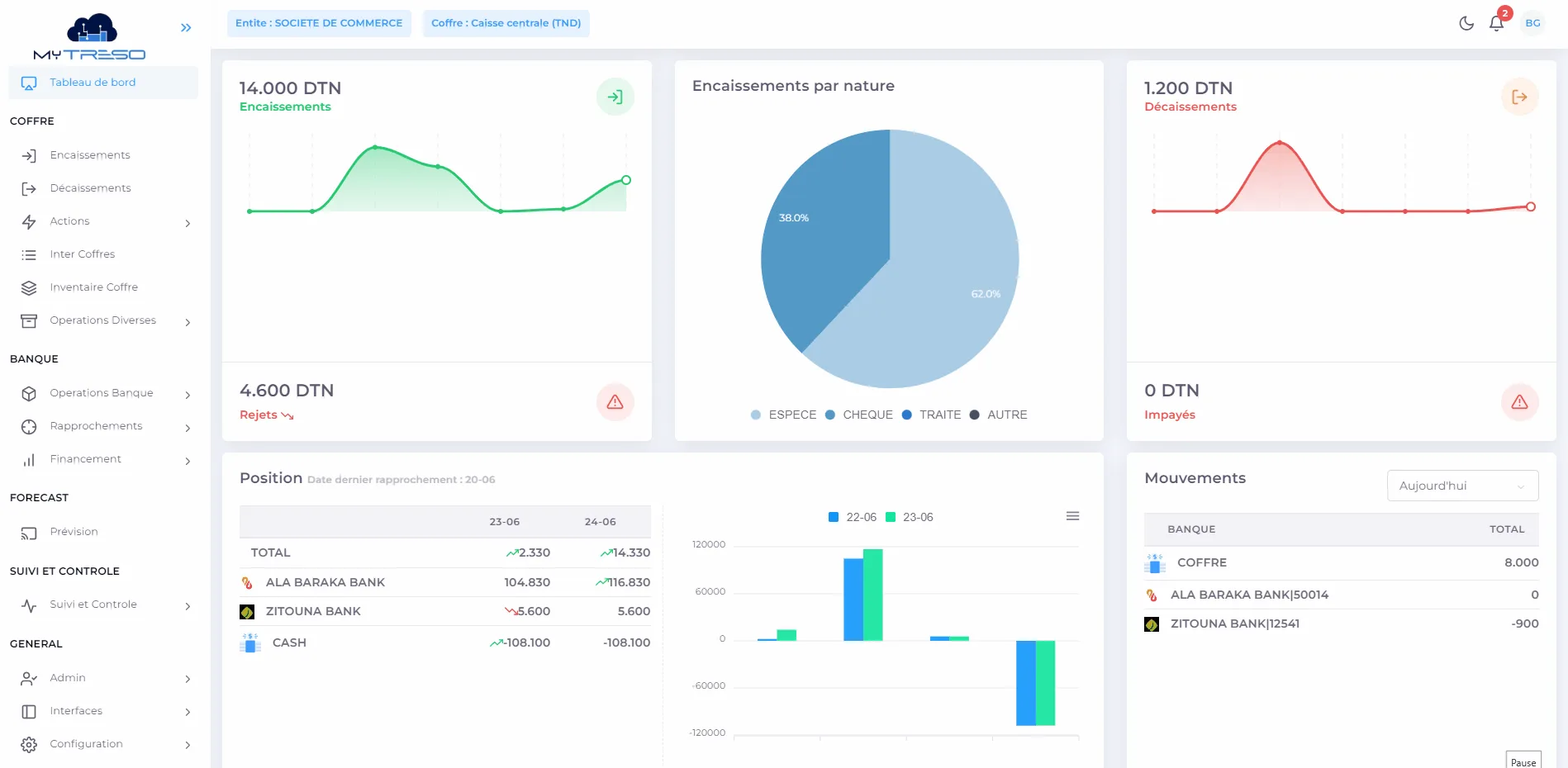The width and height of the screenshot is (1568, 768).
Task: Click Suivi et Controle pulse icon
Action: coord(29,605)
